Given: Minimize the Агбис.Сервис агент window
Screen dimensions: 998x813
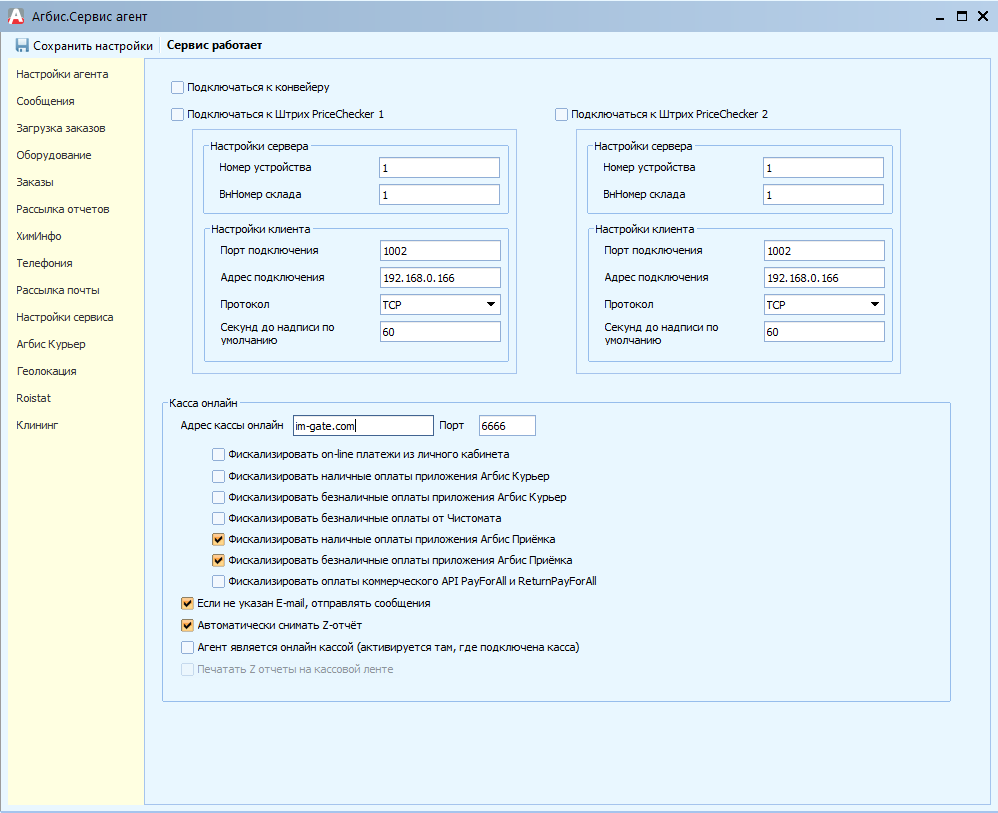Looking at the screenshot, I should coord(939,17).
